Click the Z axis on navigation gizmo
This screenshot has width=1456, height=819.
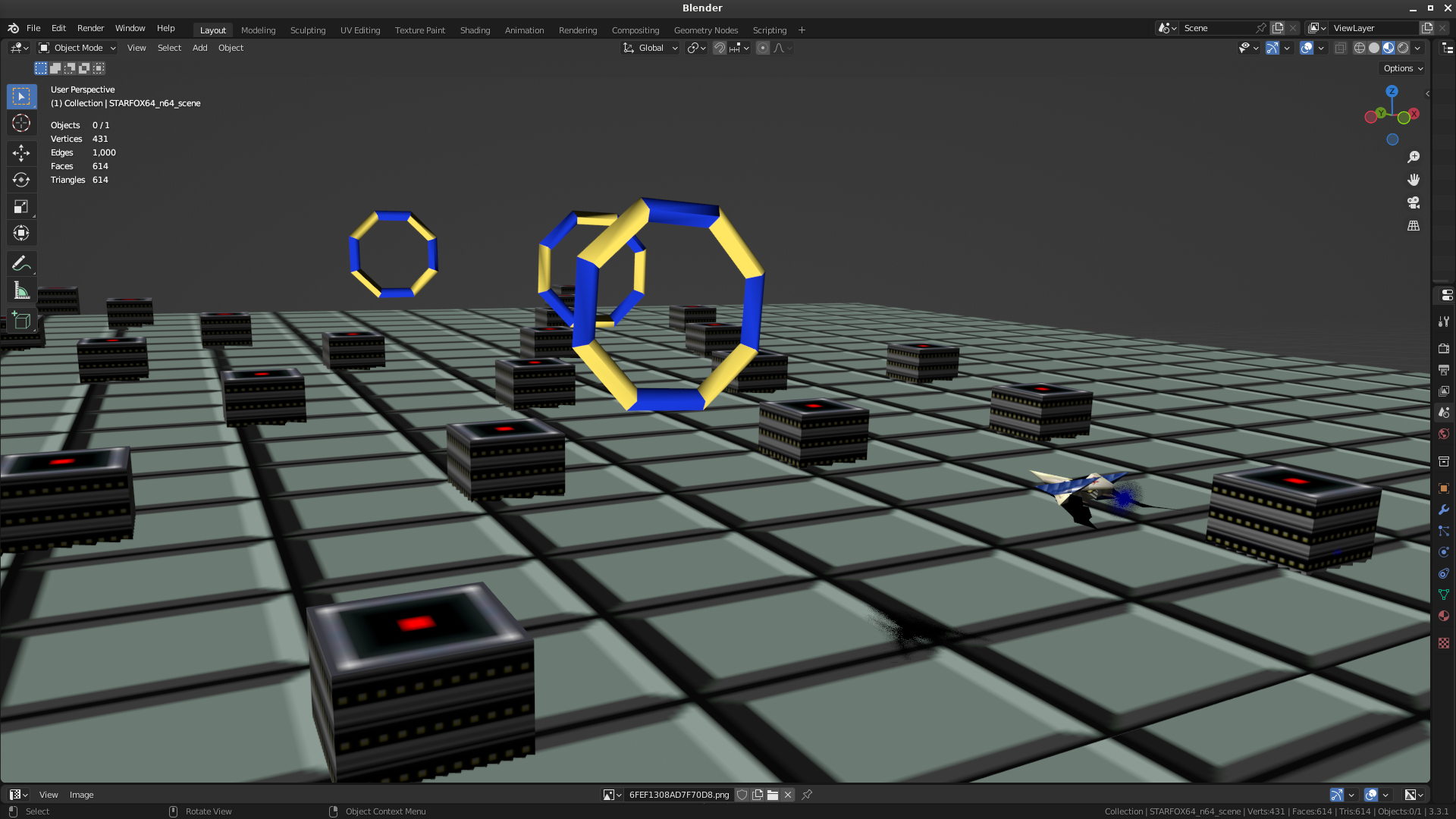(1392, 91)
